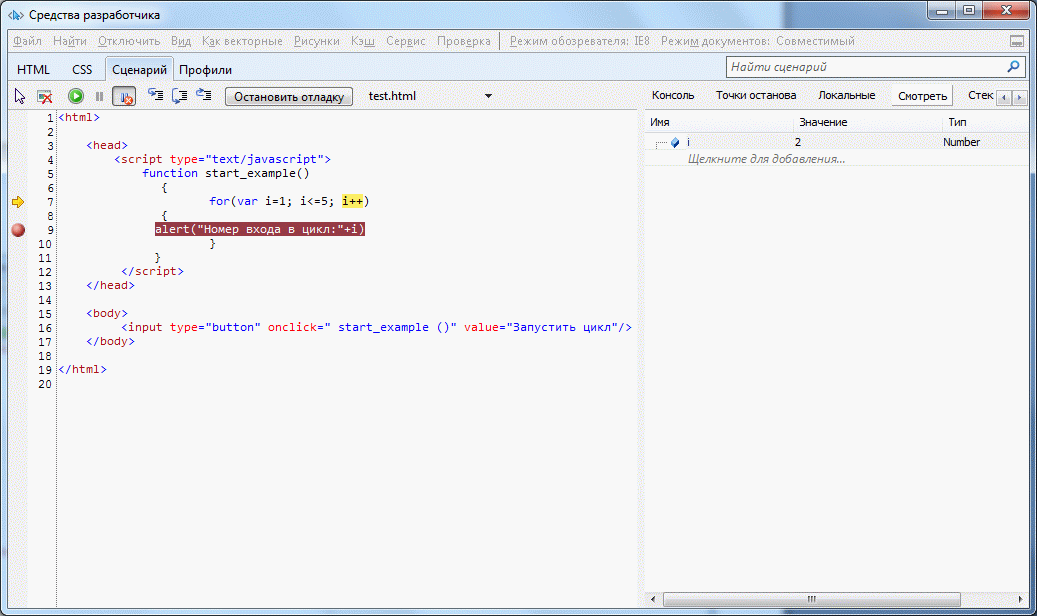This screenshot has height=616, width=1037.
Task: Open the Консоль panel tab
Action: (x=673, y=95)
